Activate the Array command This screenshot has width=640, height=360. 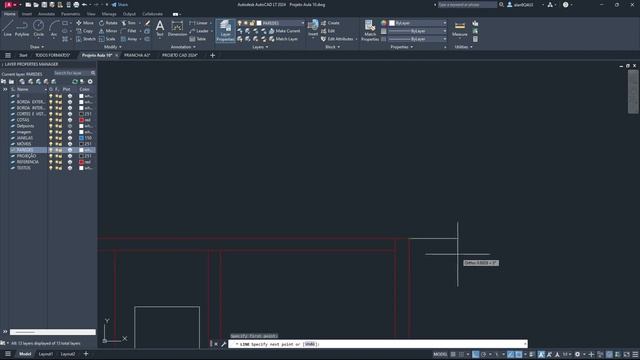click(x=129, y=39)
